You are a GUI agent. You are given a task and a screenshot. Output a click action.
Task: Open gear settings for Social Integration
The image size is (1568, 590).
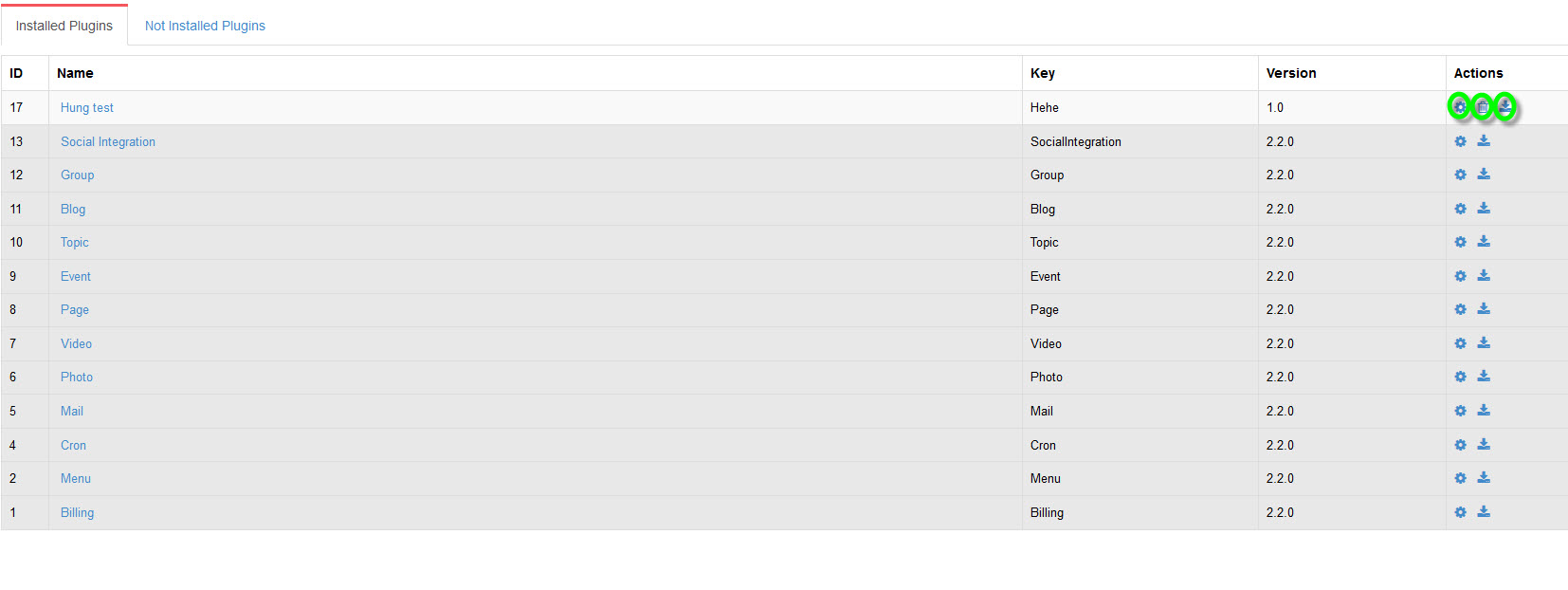1460,141
